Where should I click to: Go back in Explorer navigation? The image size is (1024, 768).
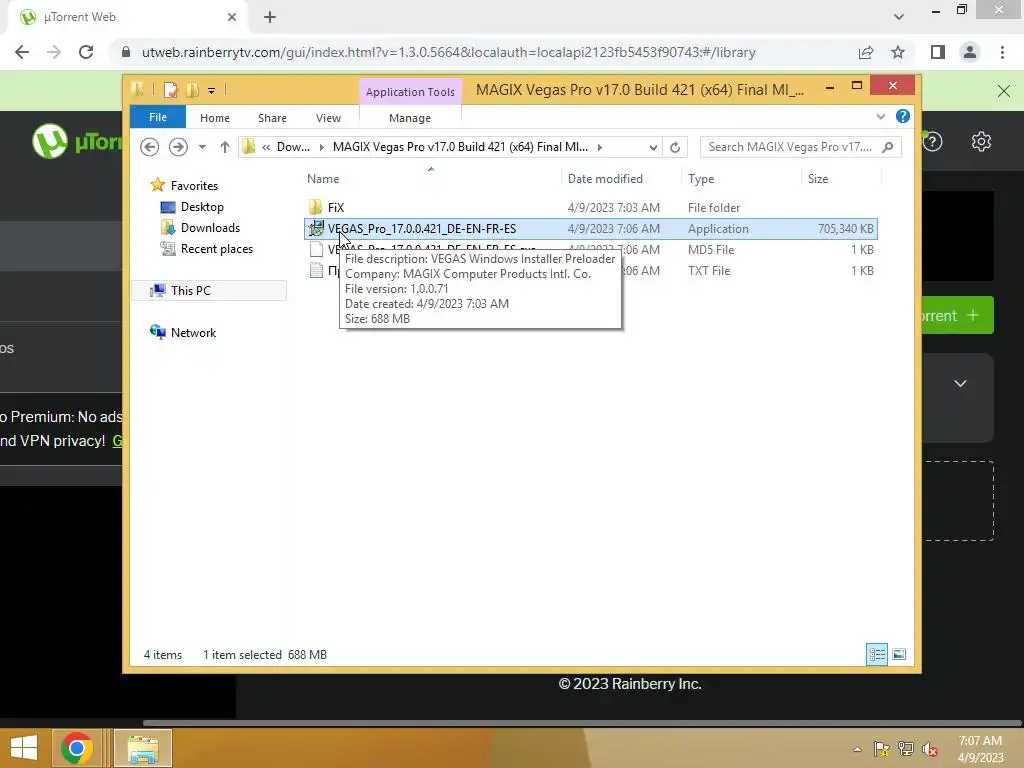[x=150, y=147]
